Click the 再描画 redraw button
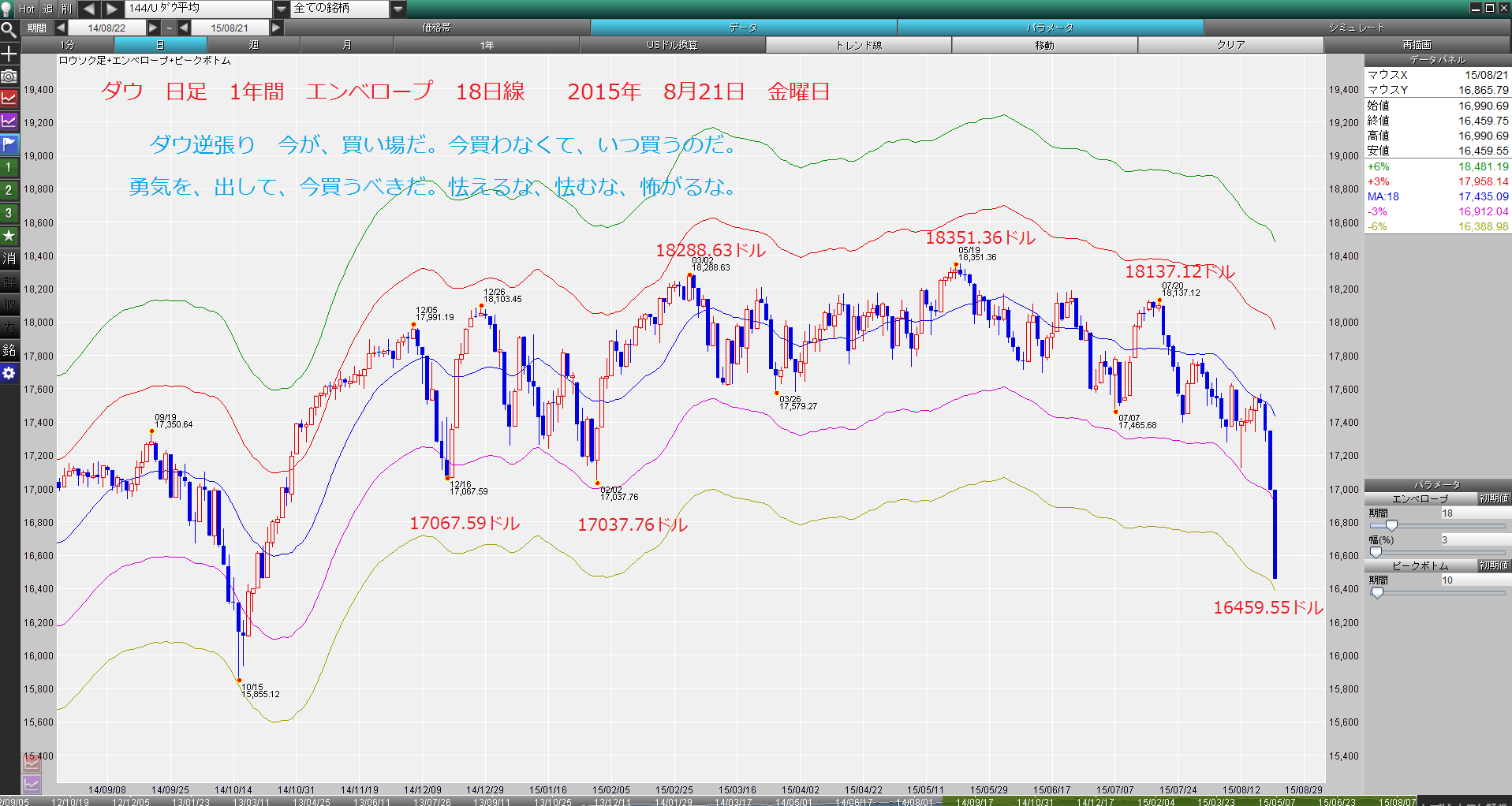The height and width of the screenshot is (806, 1512). click(1417, 45)
